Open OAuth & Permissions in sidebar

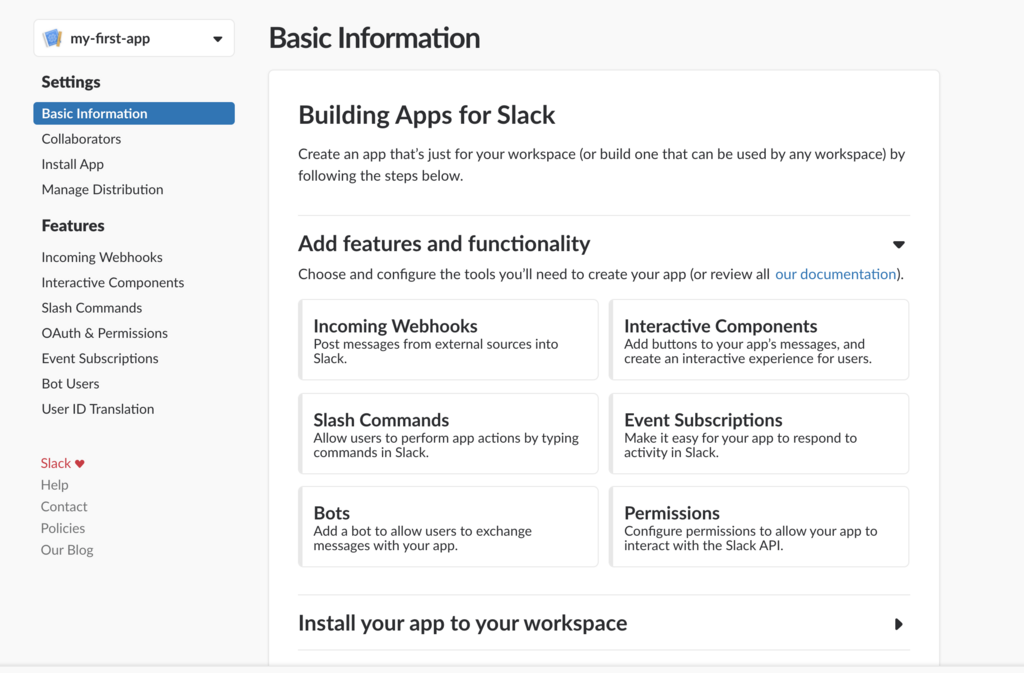click(104, 333)
